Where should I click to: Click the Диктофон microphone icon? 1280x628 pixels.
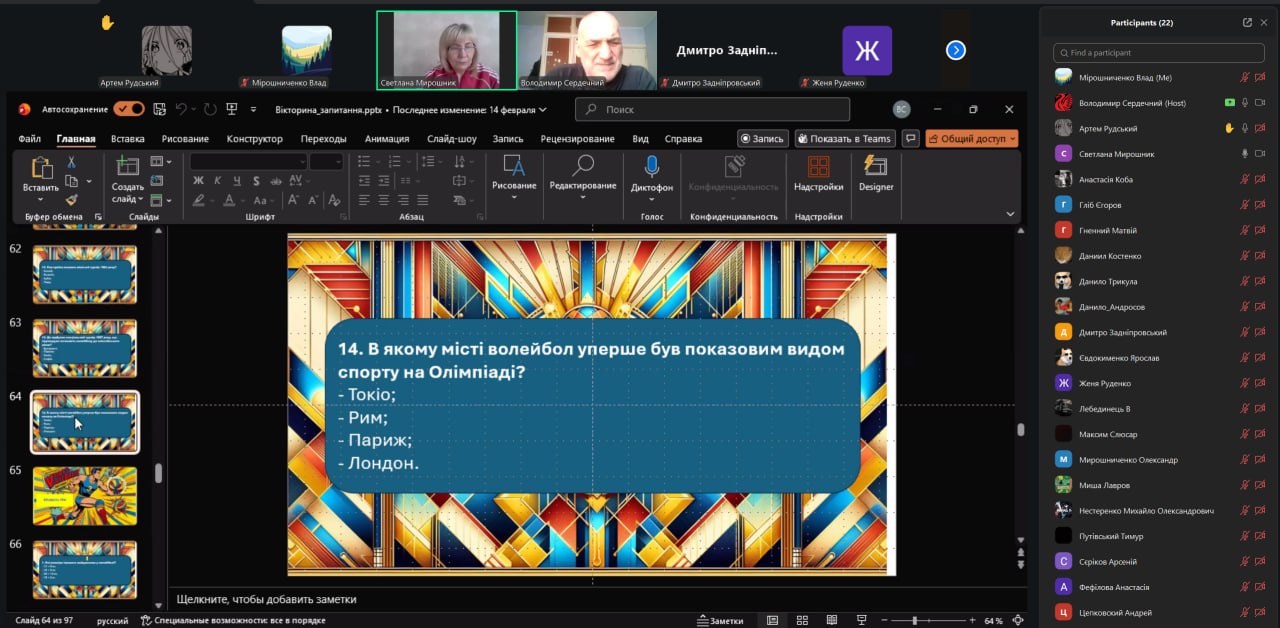click(x=651, y=167)
